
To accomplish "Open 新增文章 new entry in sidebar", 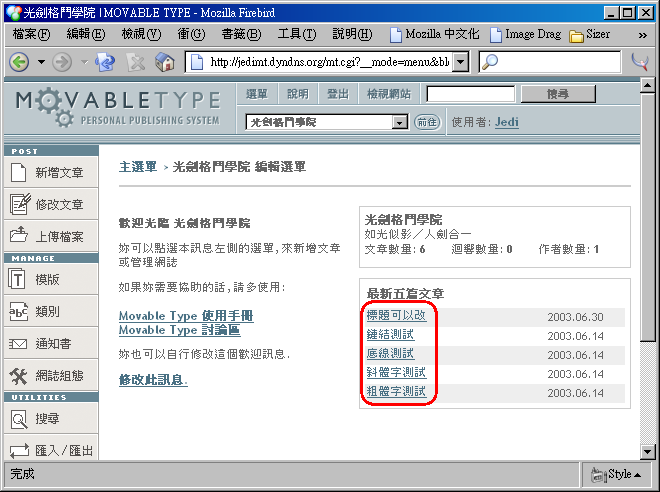I will coord(51,172).
